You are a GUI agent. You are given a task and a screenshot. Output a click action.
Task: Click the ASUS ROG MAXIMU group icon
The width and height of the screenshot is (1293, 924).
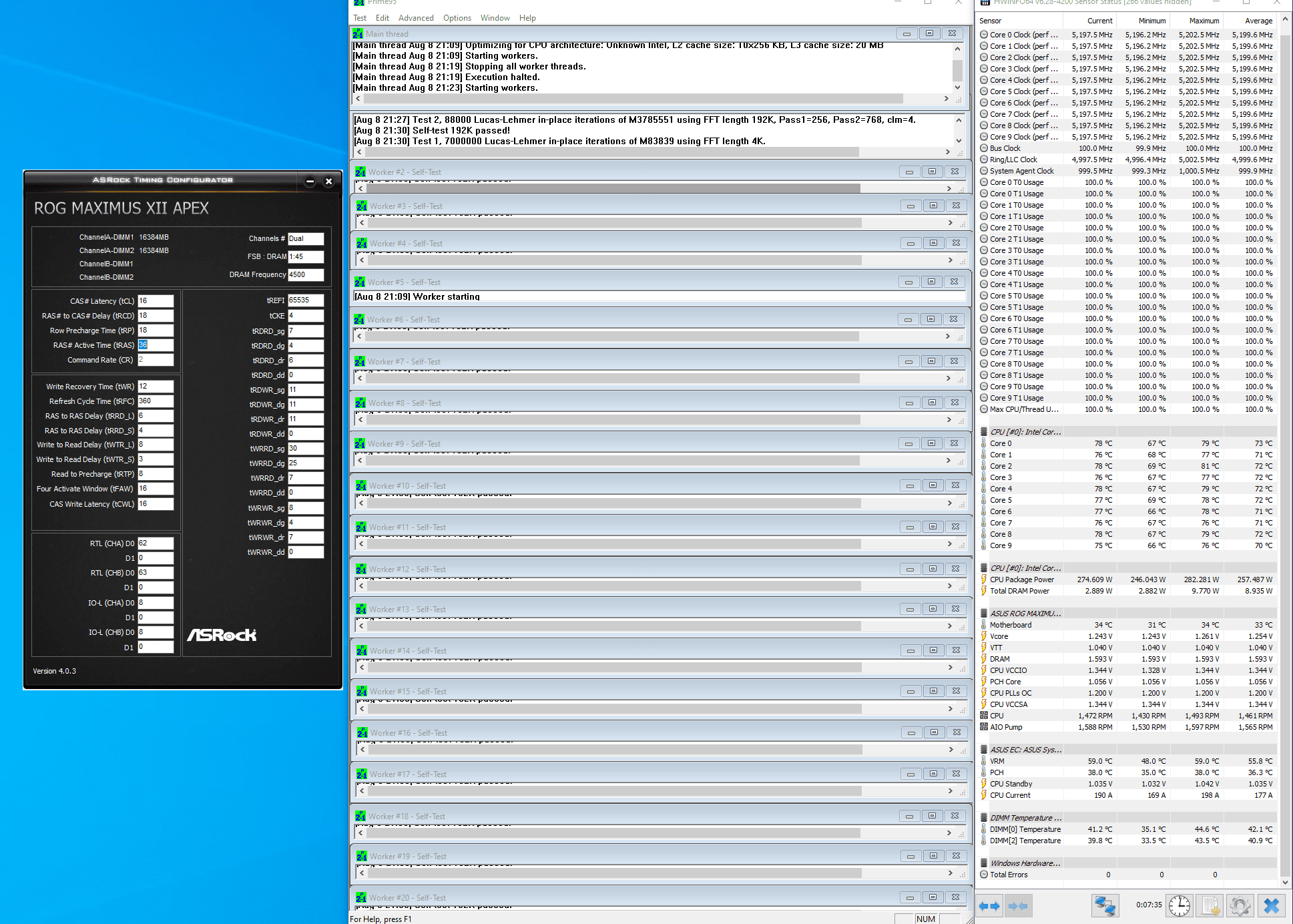click(984, 614)
